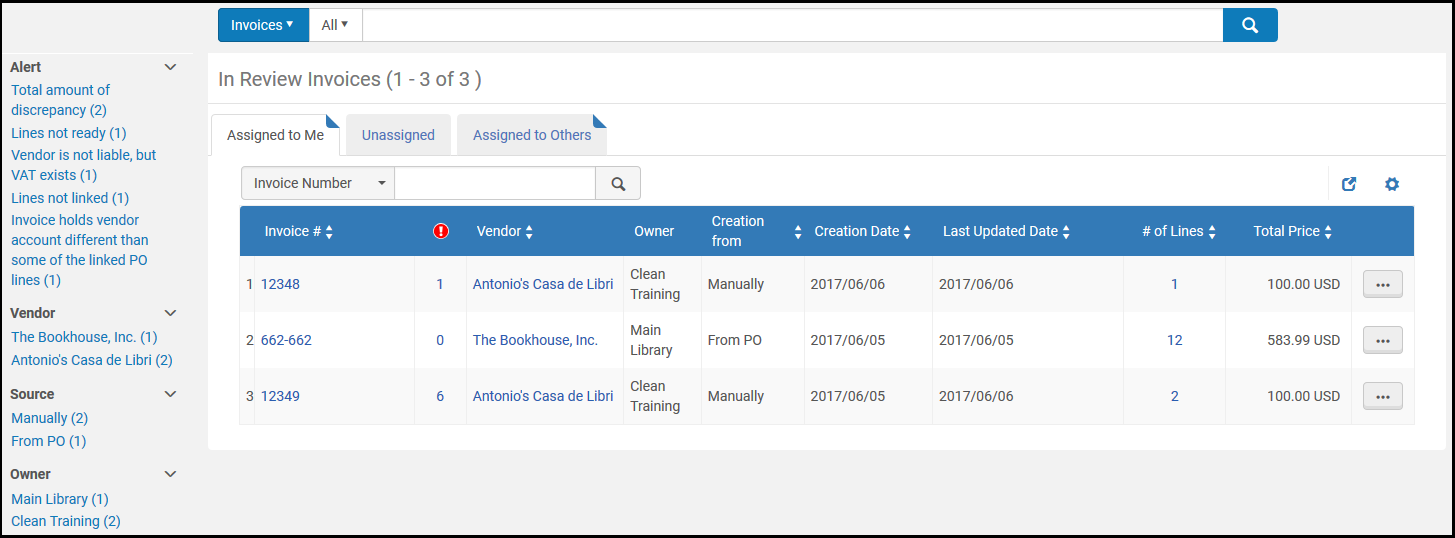The image size is (1455, 538).
Task: Filter by The Bookhouse, Inc. vendor facet
Action: click(x=84, y=338)
